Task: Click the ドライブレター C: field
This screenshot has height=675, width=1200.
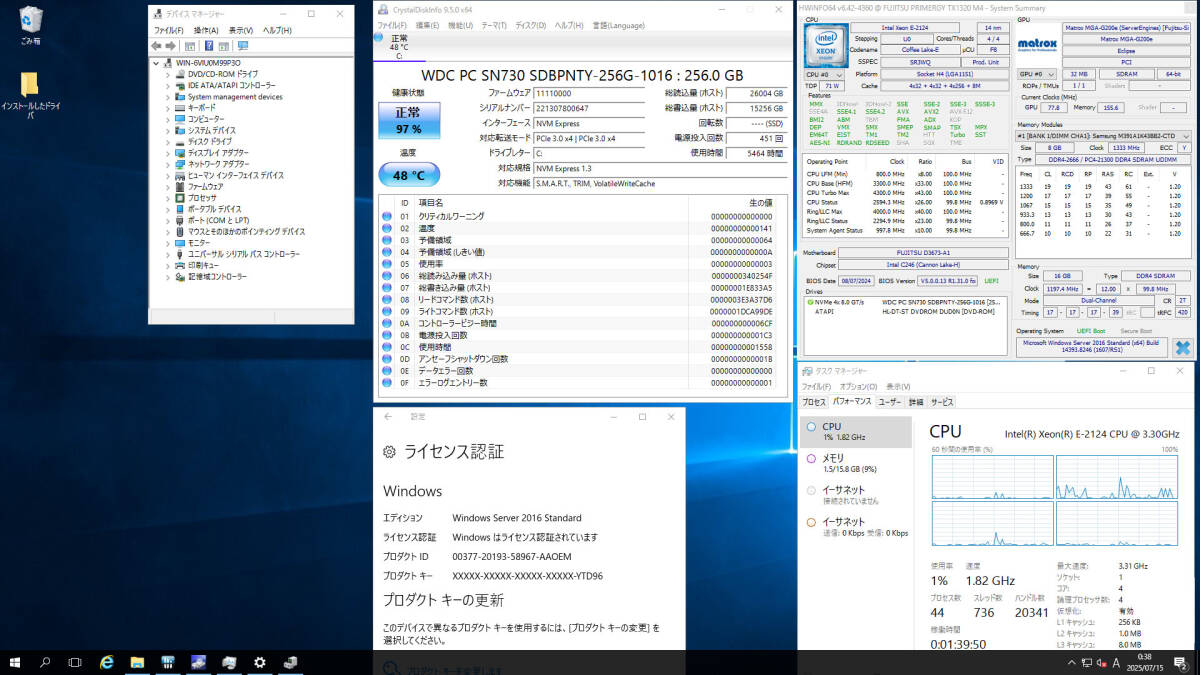Action: (588, 153)
